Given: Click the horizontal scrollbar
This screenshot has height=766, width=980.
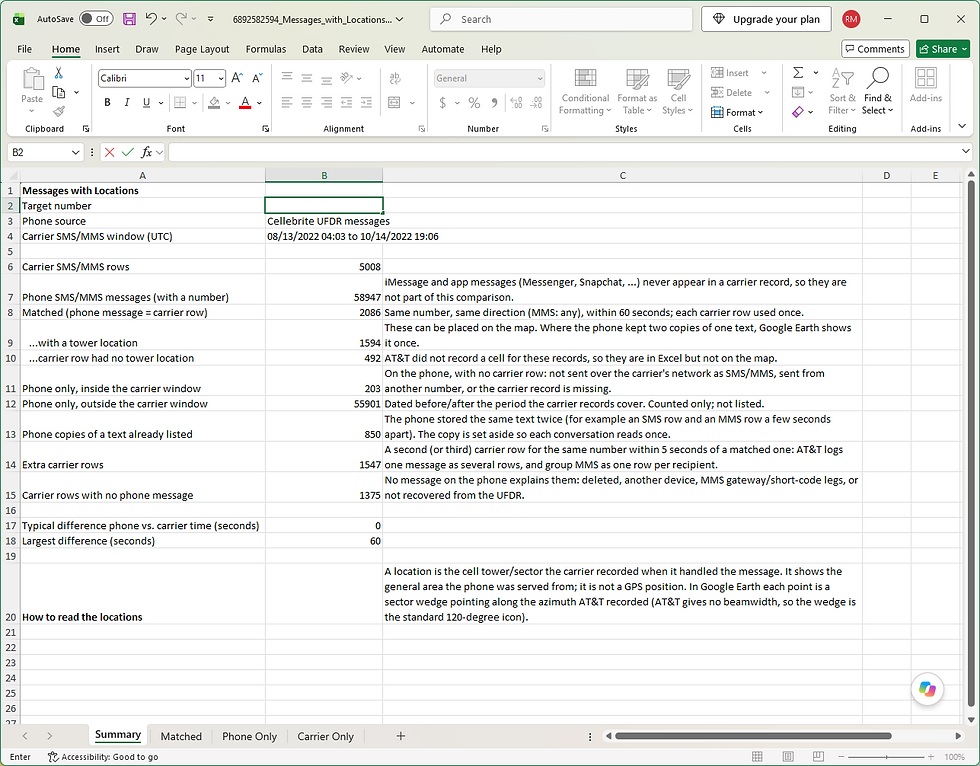Looking at the screenshot, I should tap(753, 736).
